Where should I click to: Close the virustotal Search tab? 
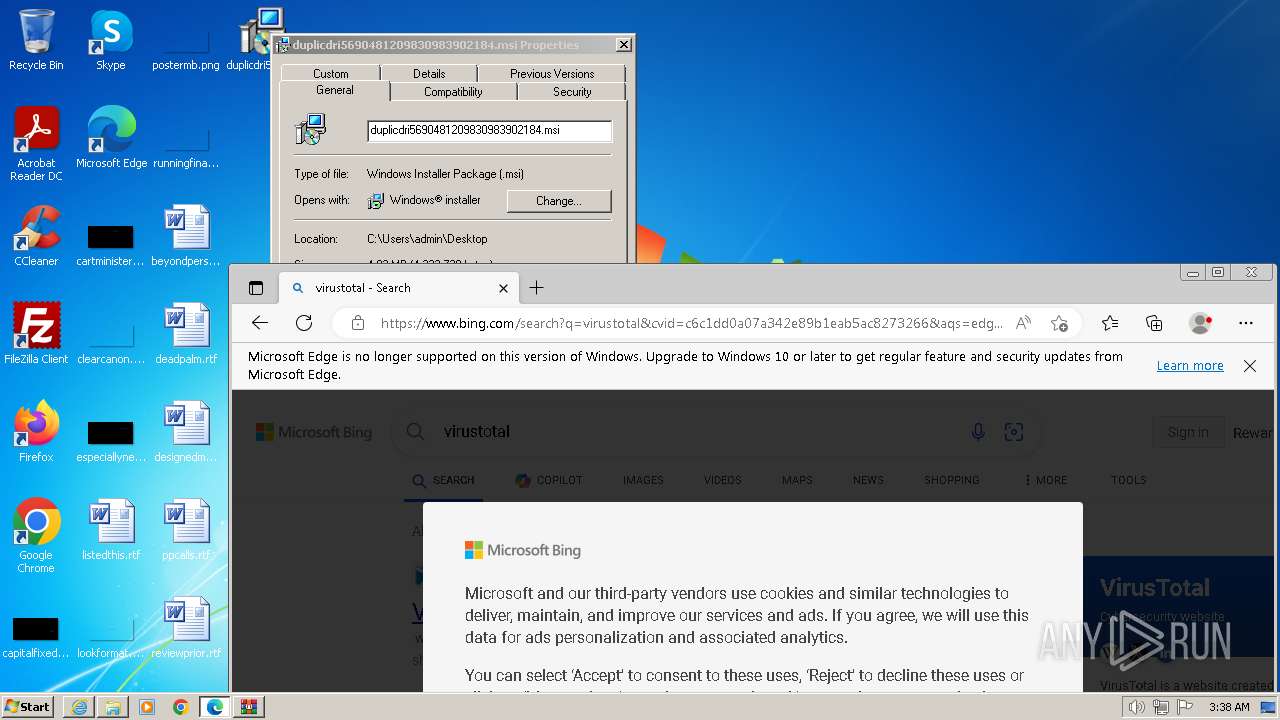(x=503, y=288)
